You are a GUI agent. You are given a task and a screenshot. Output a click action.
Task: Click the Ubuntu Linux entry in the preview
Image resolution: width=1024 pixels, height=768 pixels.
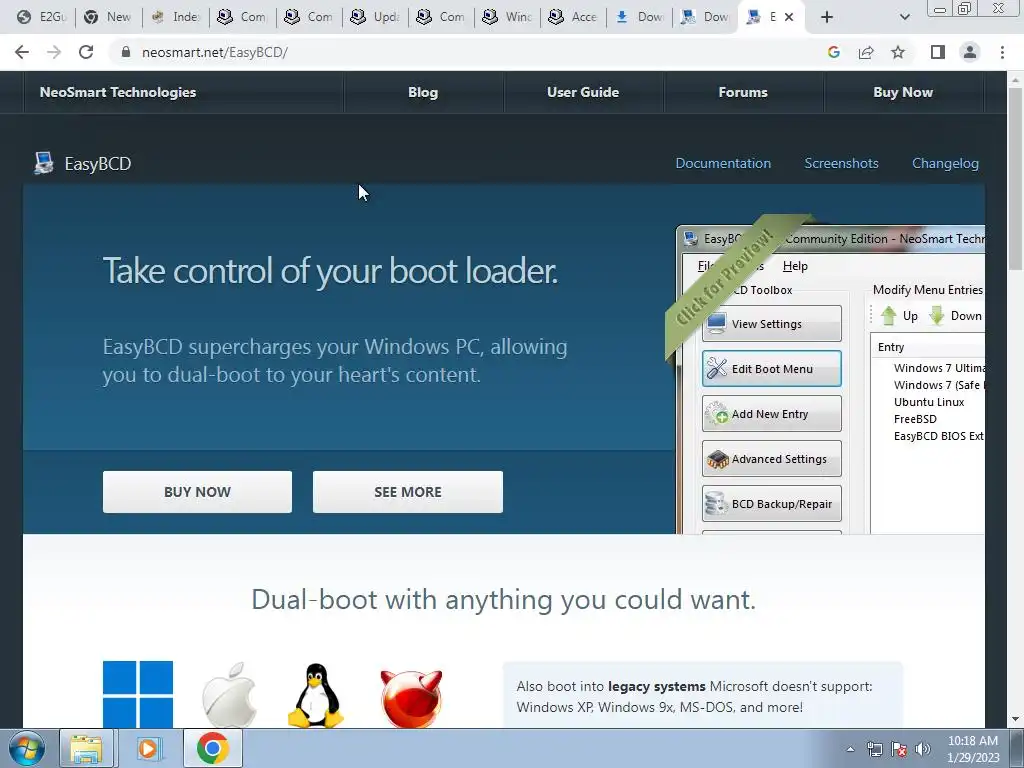929,402
